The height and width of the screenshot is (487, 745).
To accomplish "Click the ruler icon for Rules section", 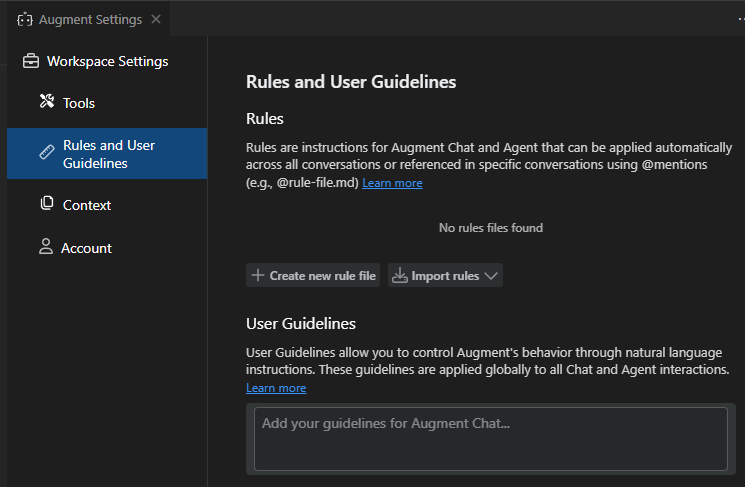I will pos(46,153).
